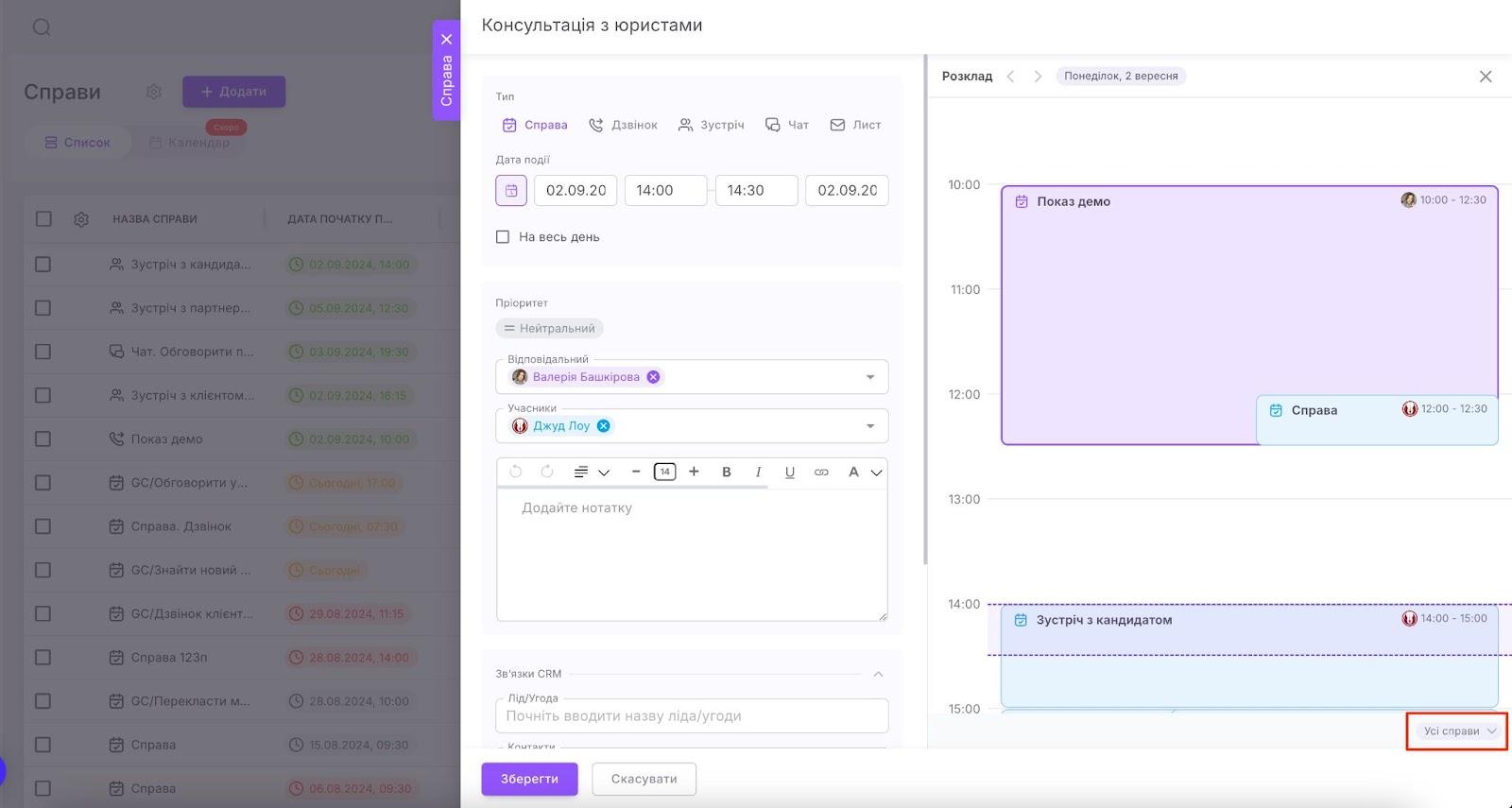Set note font size value box
The image size is (1512, 808).
[x=665, y=472]
